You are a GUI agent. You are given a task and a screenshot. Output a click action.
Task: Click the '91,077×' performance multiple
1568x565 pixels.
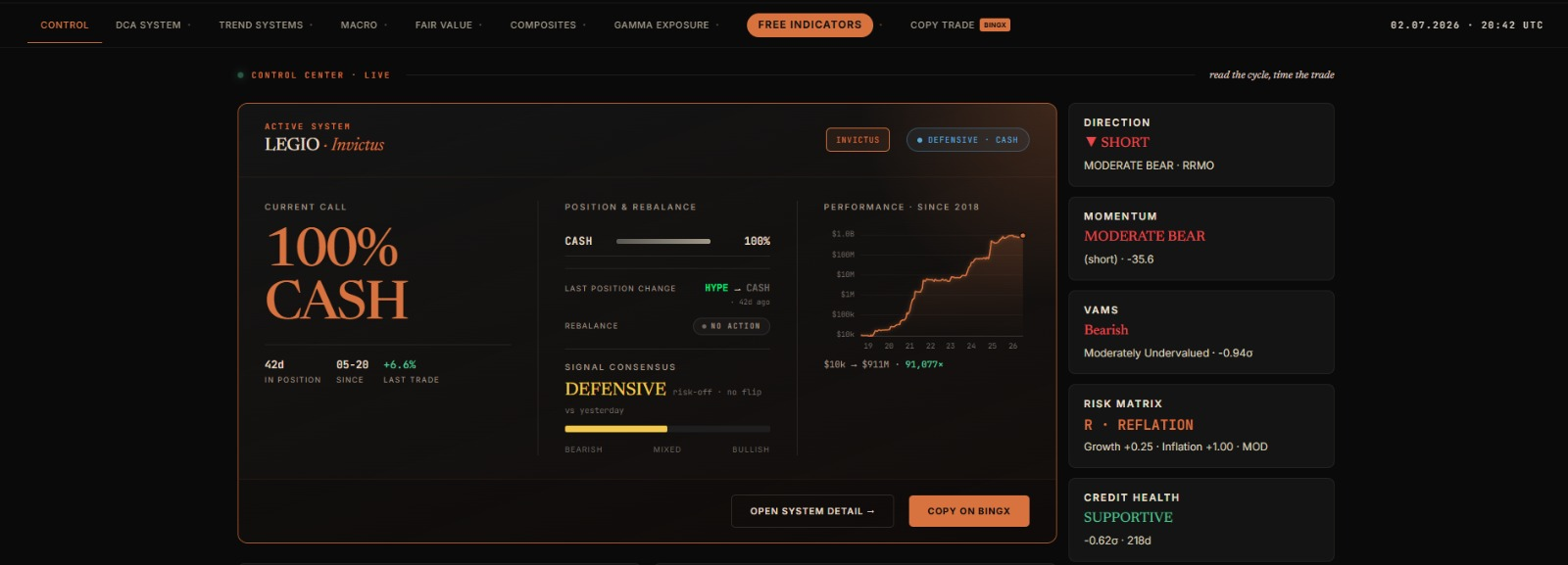click(924, 364)
